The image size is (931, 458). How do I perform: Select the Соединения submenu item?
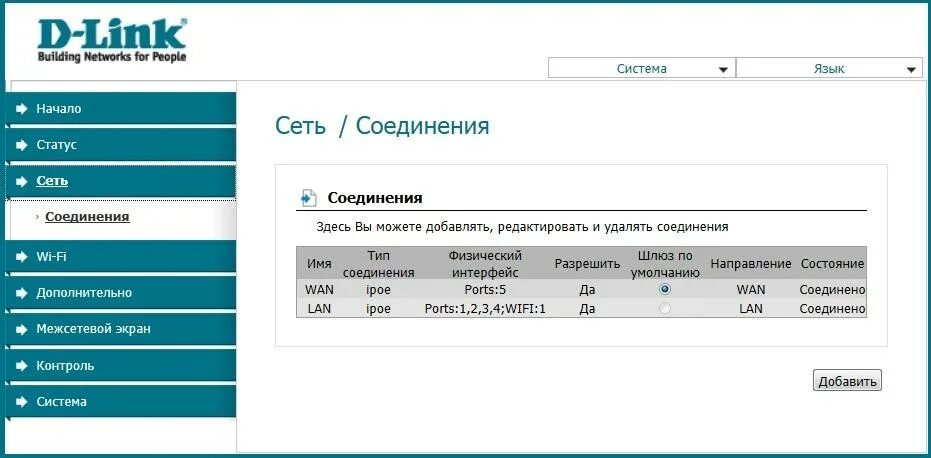pos(87,217)
